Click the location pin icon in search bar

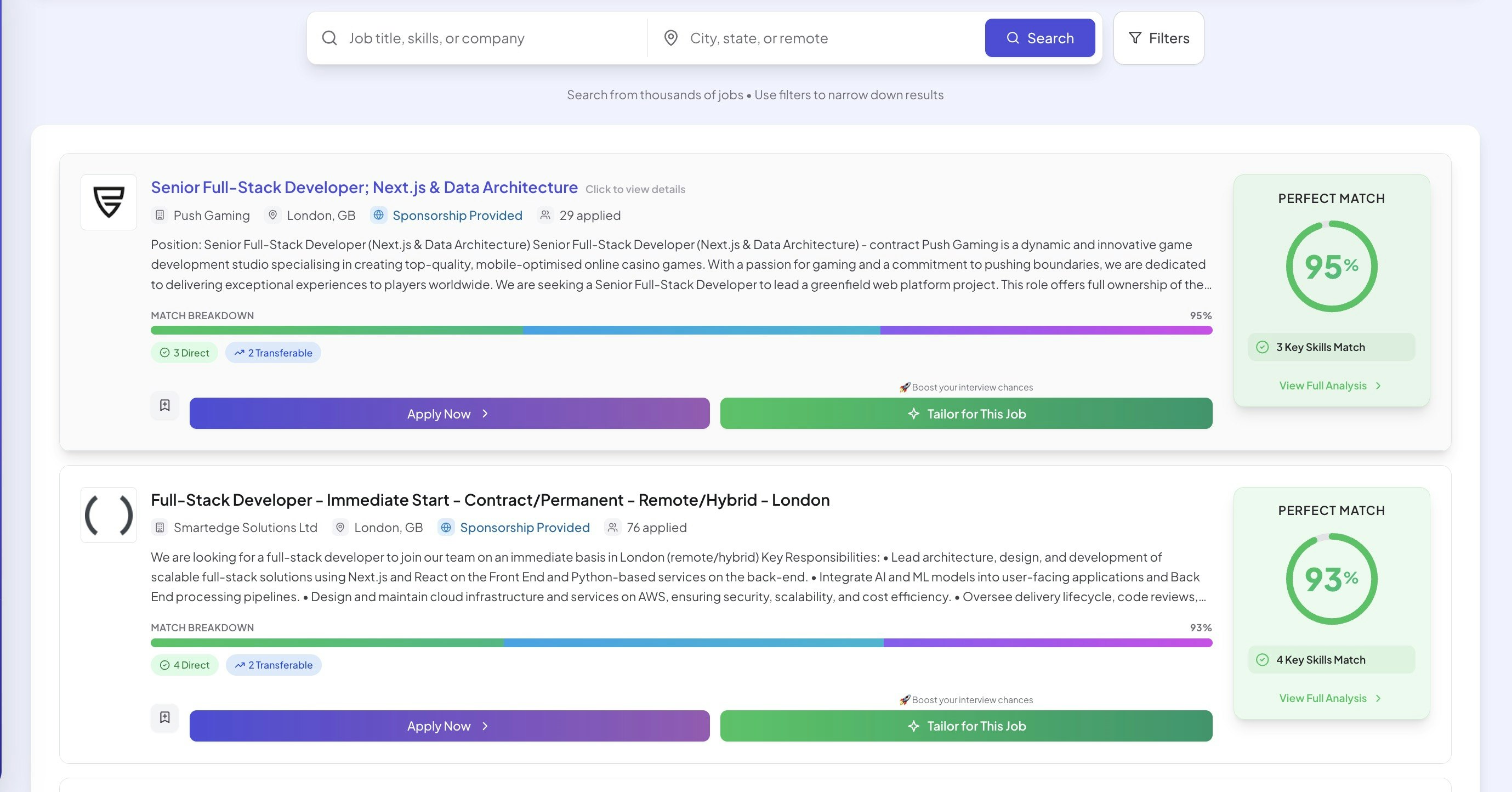click(x=670, y=38)
